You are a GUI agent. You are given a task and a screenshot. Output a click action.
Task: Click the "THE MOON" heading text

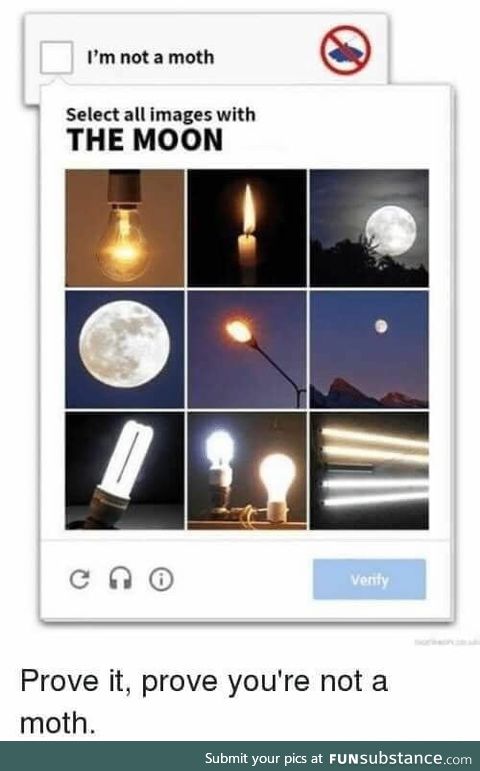click(145, 140)
